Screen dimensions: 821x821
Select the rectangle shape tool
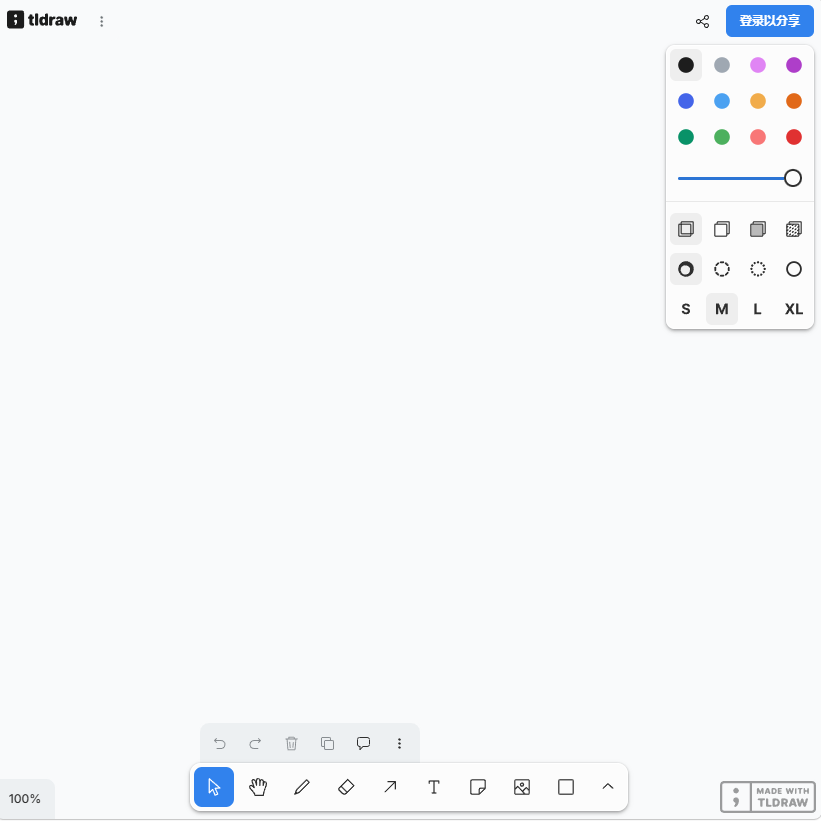pos(565,787)
